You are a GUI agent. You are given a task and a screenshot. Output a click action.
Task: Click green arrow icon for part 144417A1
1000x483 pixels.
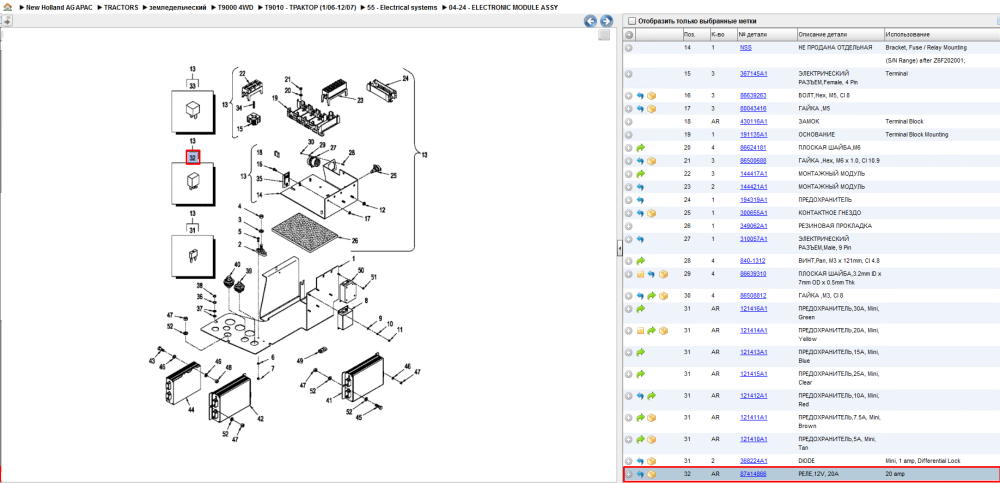click(x=640, y=174)
